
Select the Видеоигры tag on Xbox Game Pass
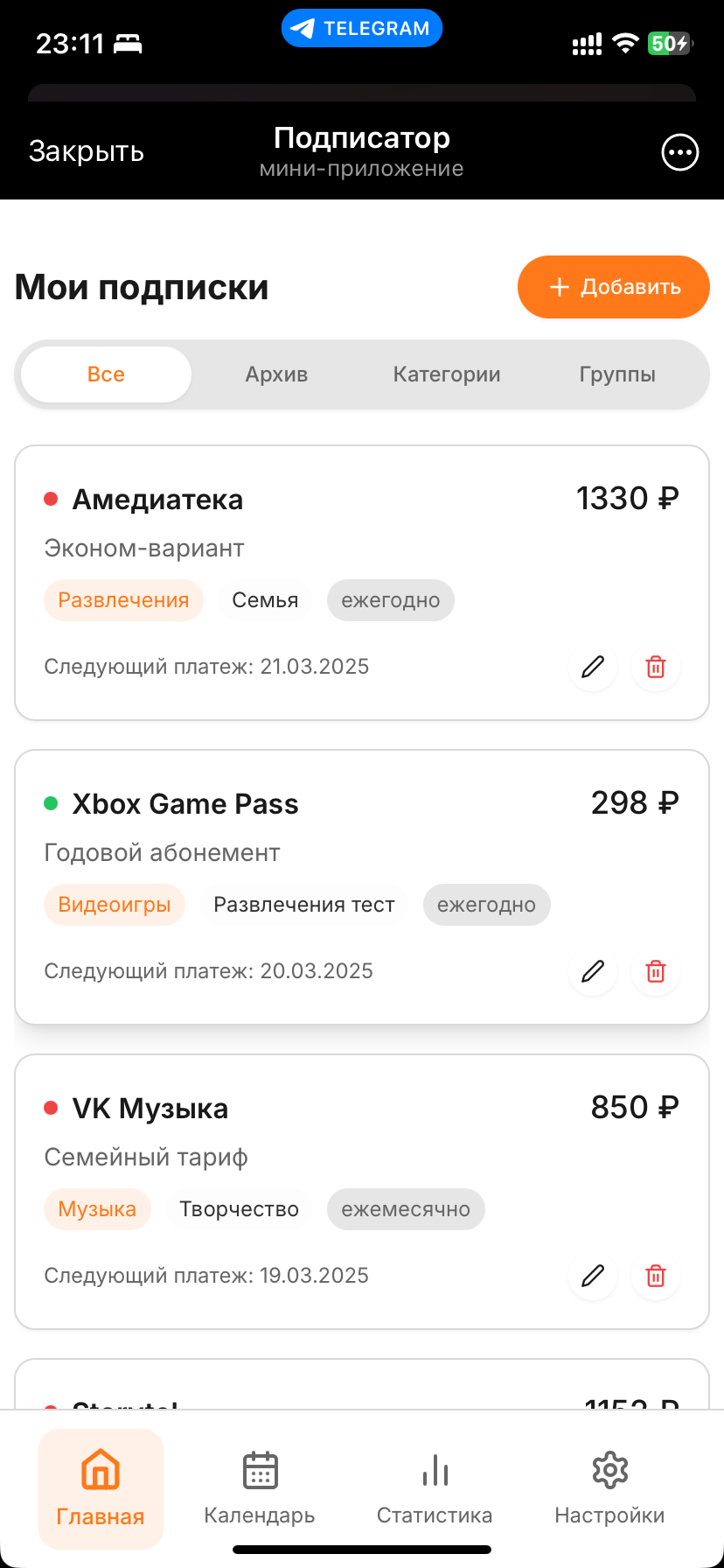(115, 905)
